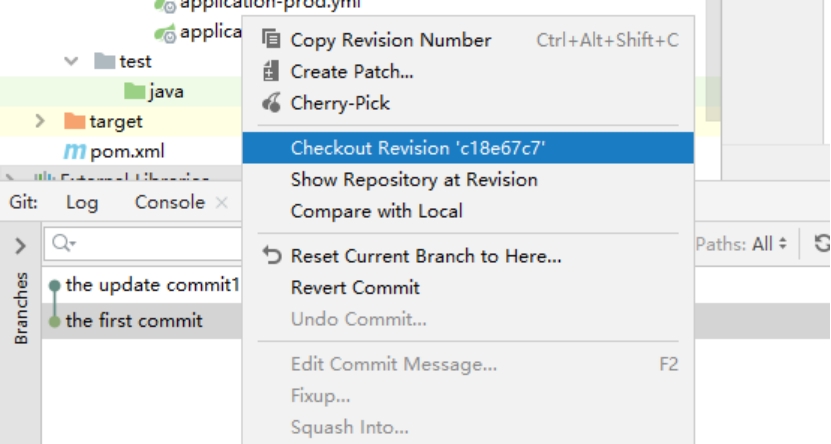Click the commit search input field
The image size is (831, 444).
coord(143,244)
